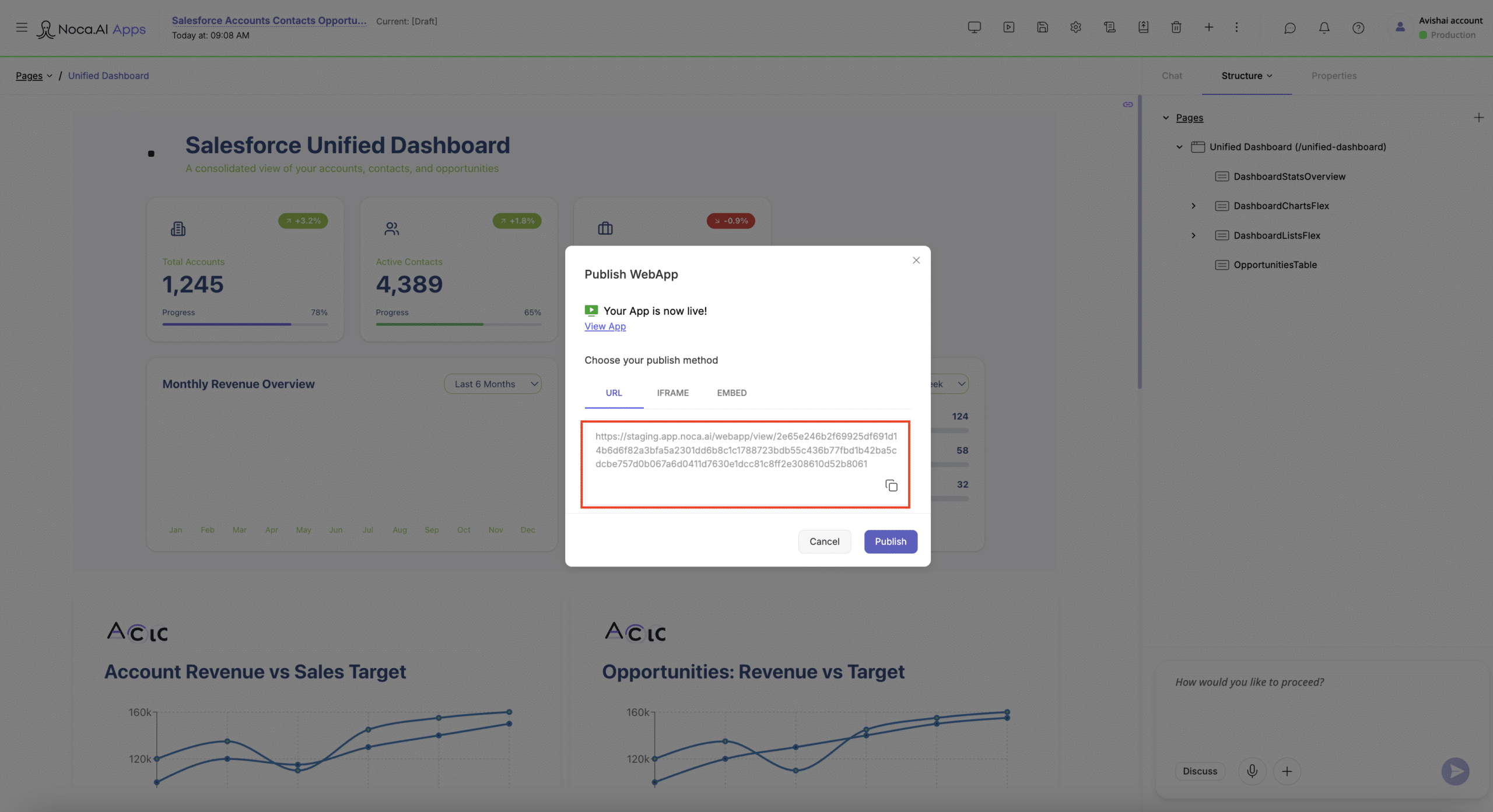Screen dimensions: 1493x812
Task: Click the publish upload icon in toolbar
Action: pyautogui.click(x=1143, y=27)
